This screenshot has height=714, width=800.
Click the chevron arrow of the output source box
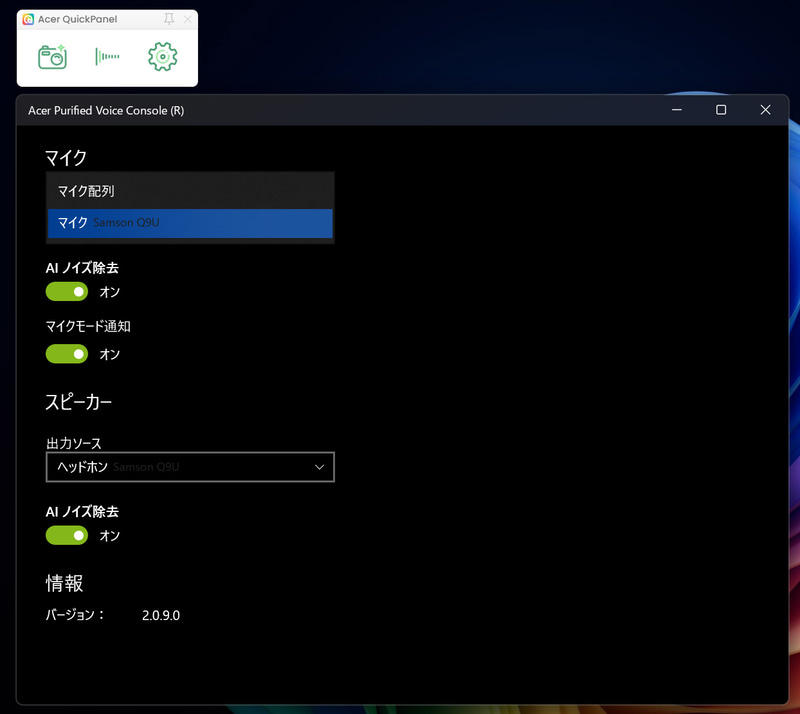[319, 467]
